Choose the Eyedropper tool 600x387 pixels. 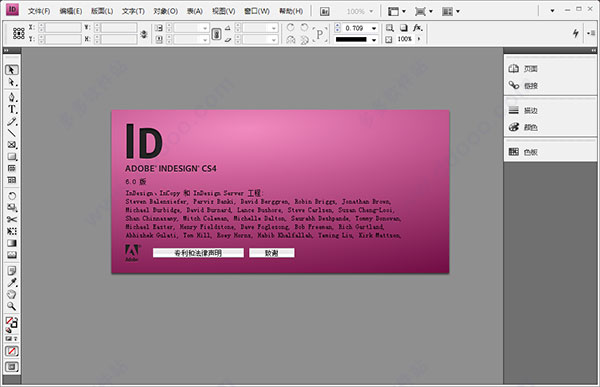click(x=12, y=283)
